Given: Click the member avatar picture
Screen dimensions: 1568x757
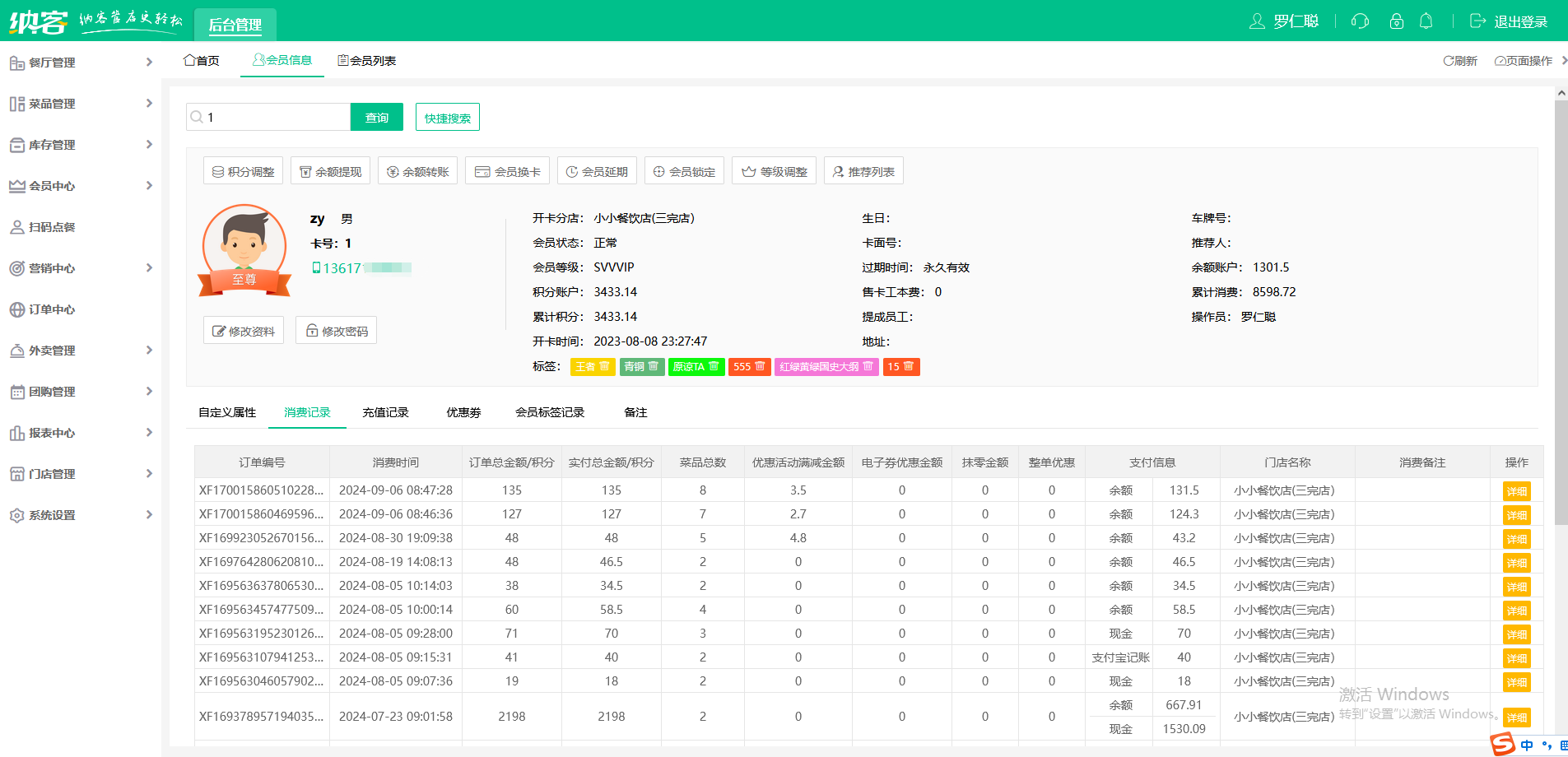Looking at the screenshot, I should click(x=244, y=247).
